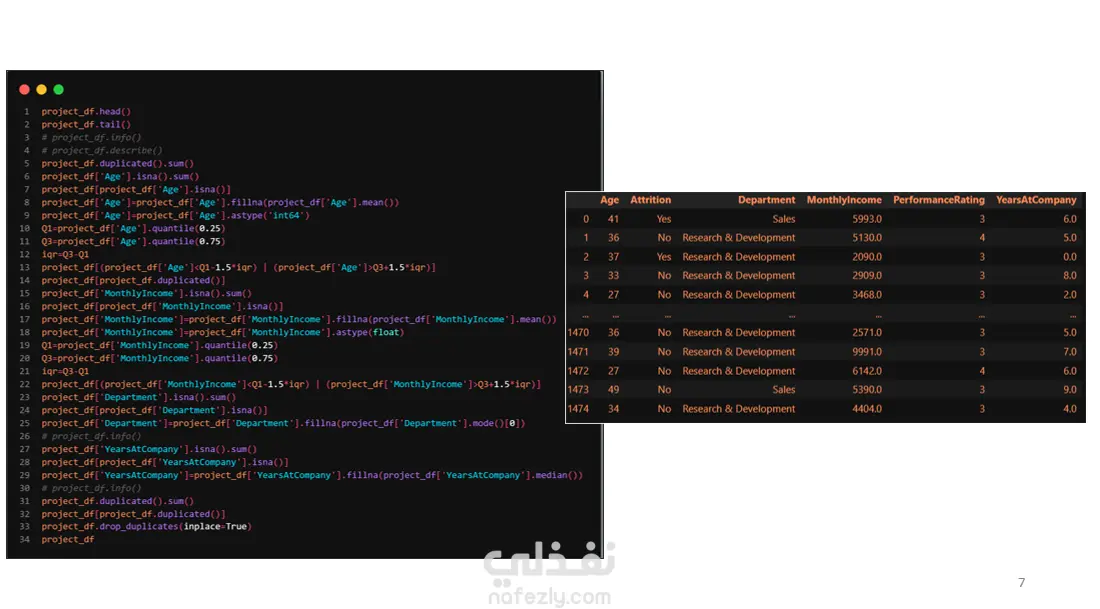Click the MonthlyIncome quantile(0.25) line
This screenshot has width=1100, height=609.
pos(159,345)
